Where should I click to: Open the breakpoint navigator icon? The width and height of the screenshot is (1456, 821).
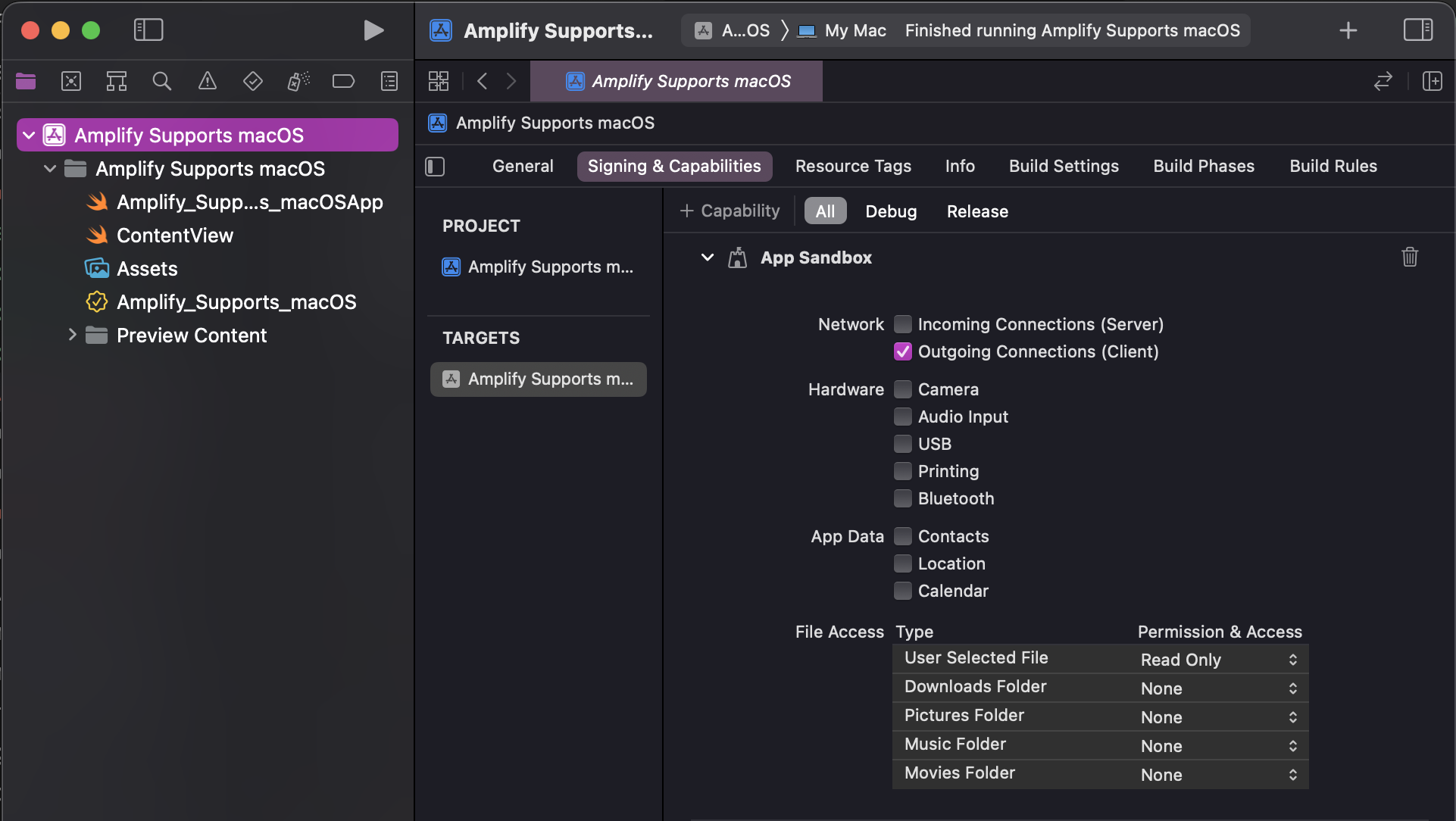[x=343, y=81]
